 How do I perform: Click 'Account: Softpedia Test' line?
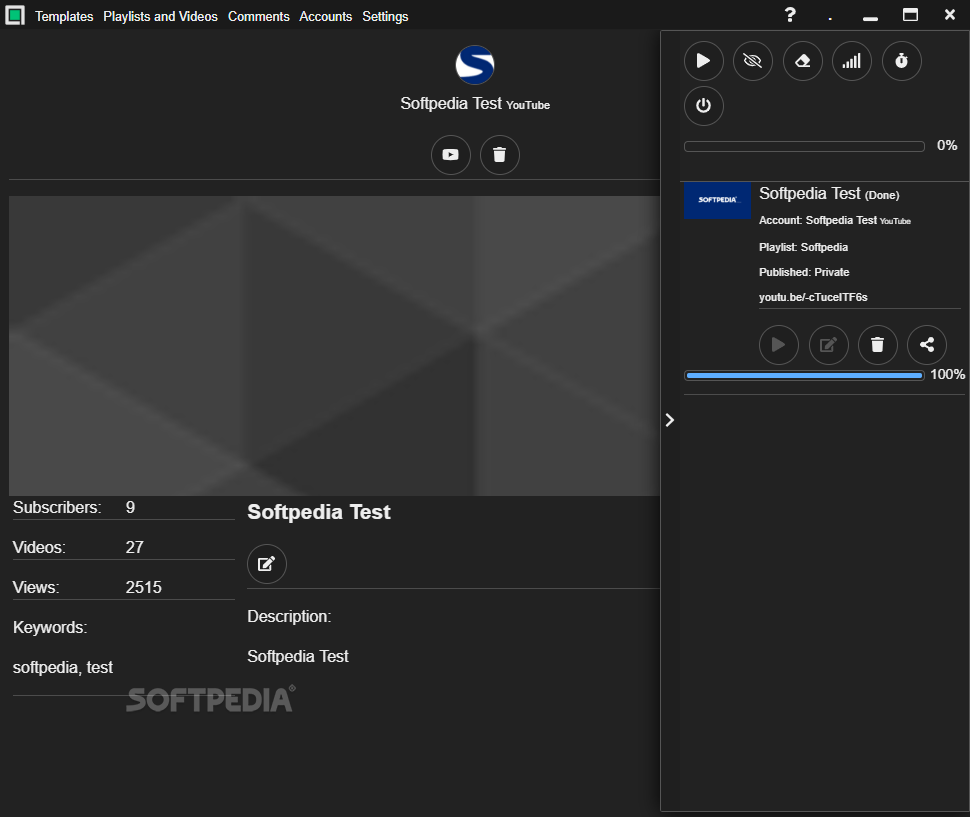(835, 220)
